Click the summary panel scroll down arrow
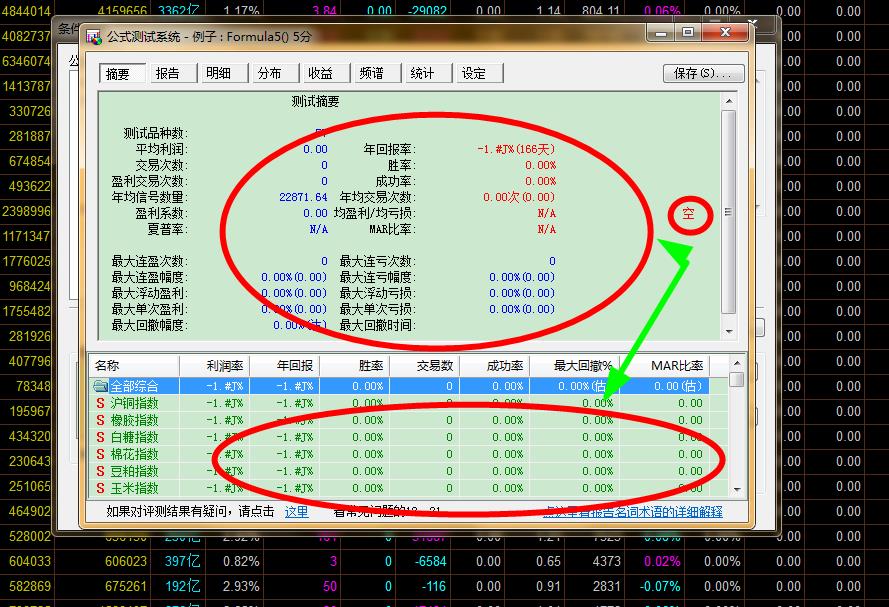This screenshot has width=889, height=607. click(x=729, y=332)
